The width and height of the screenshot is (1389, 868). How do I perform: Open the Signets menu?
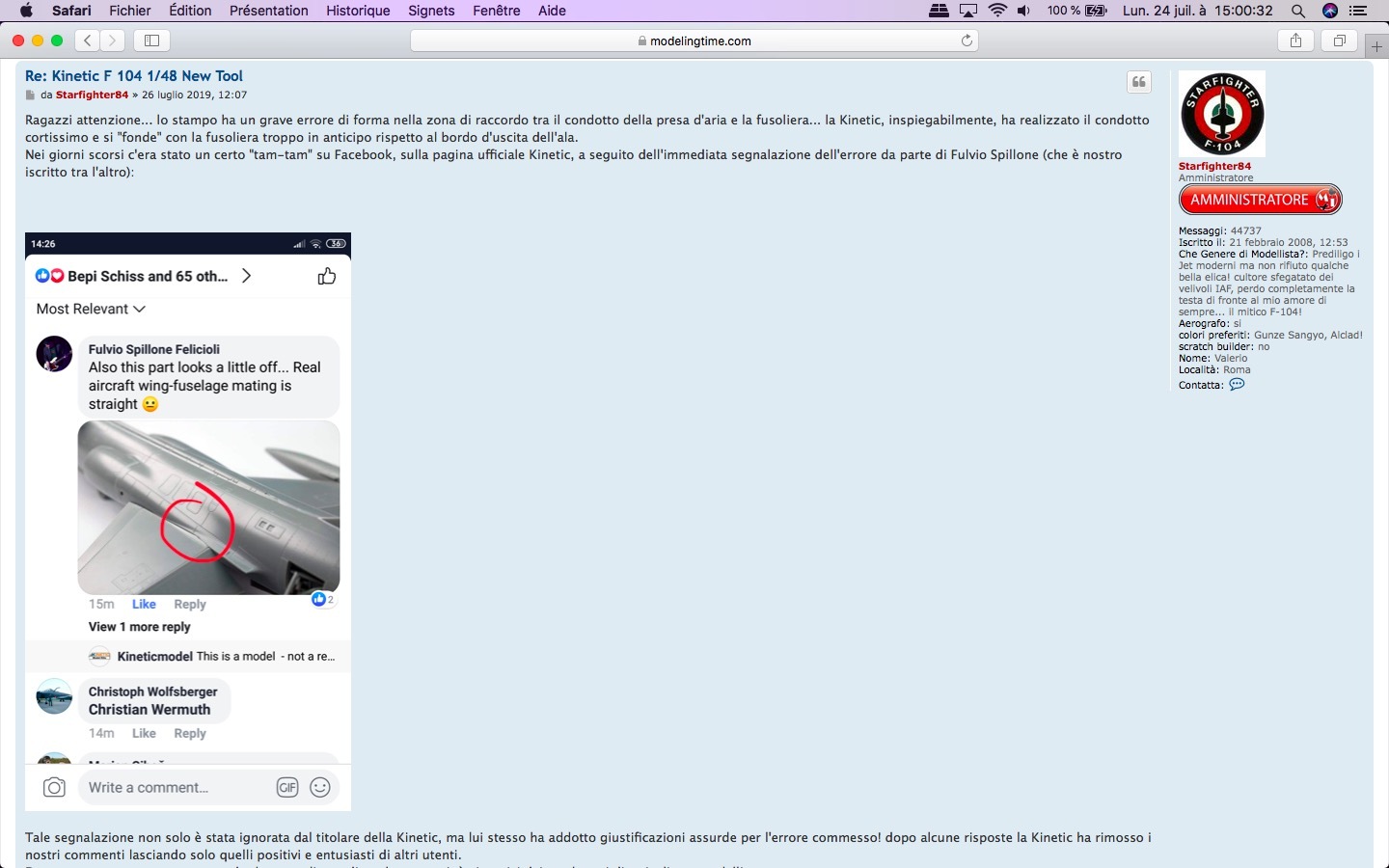(x=431, y=11)
